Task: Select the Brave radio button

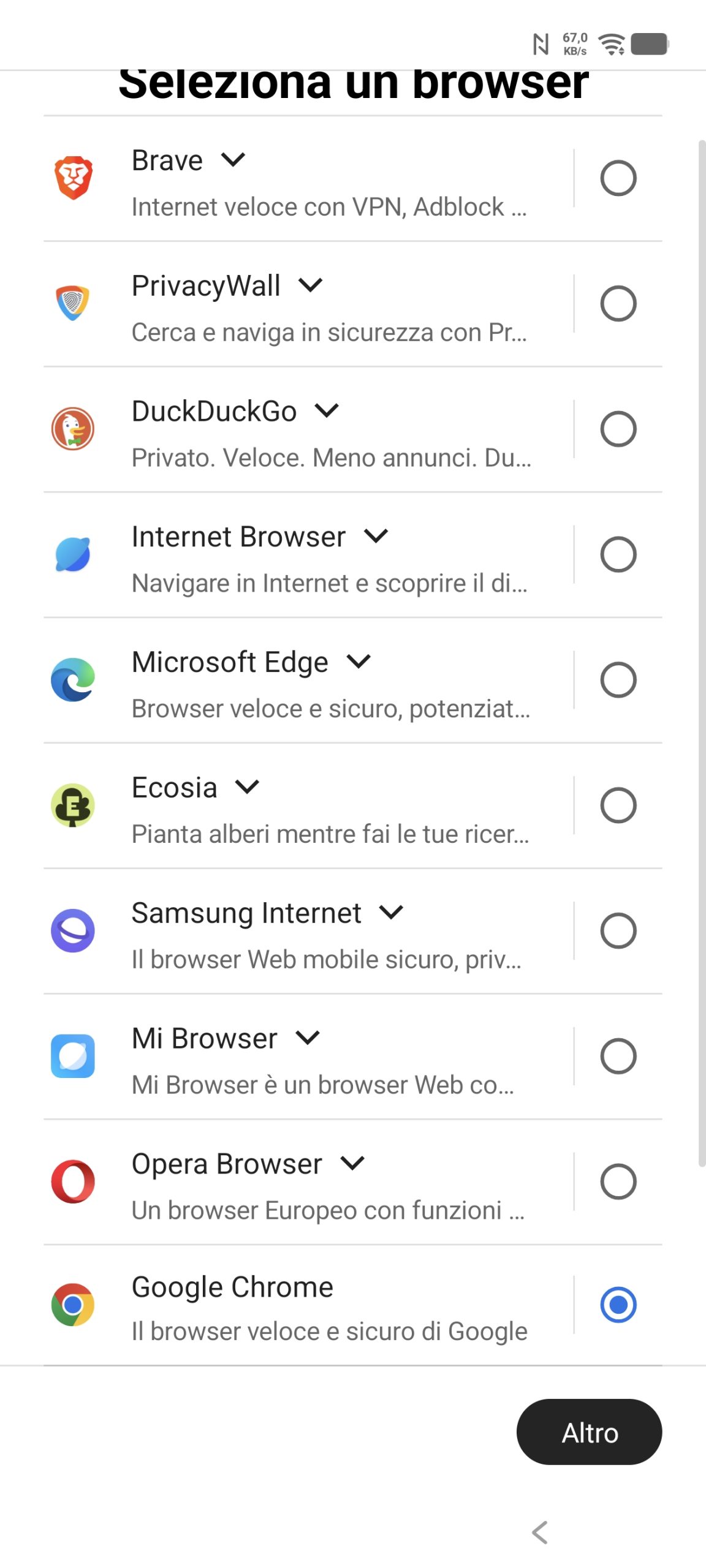Action: 618,178
